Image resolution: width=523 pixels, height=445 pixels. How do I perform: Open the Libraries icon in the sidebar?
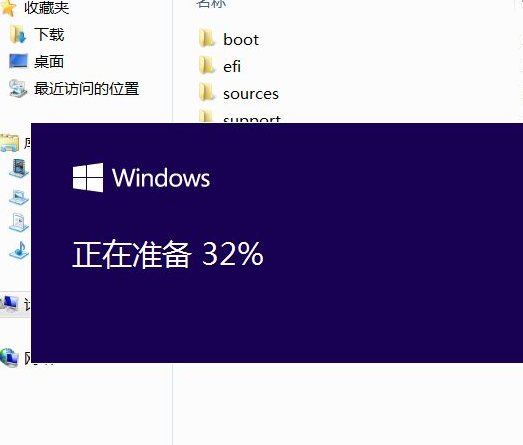10,143
